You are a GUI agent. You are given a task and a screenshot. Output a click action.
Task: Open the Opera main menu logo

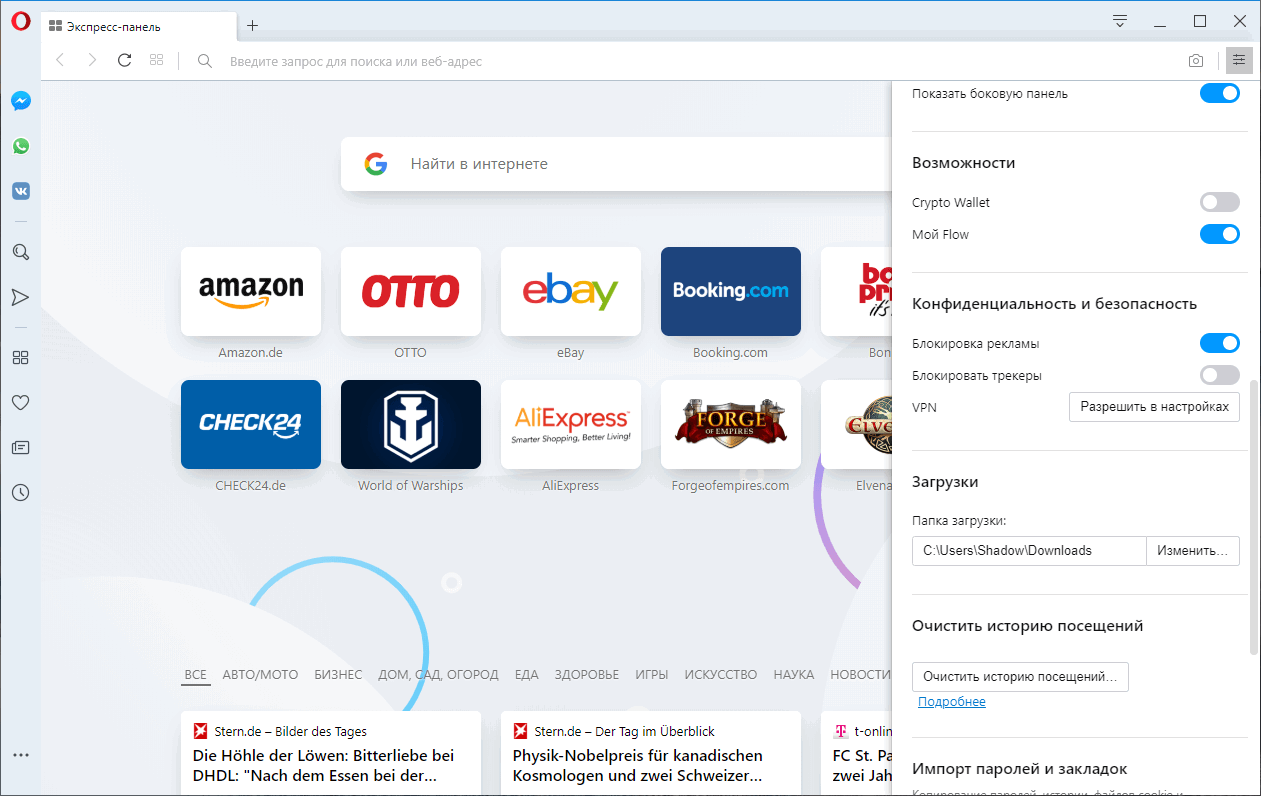20,22
